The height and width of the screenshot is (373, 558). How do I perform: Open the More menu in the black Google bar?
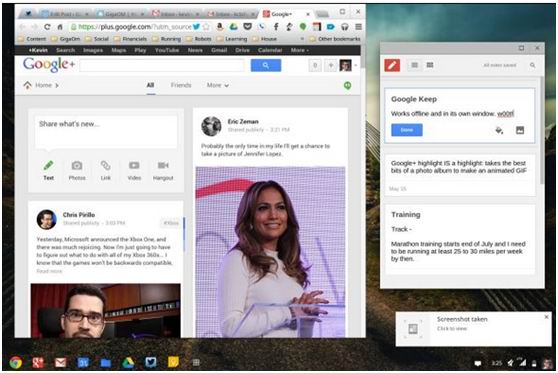pyautogui.click(x=300, y=50)
